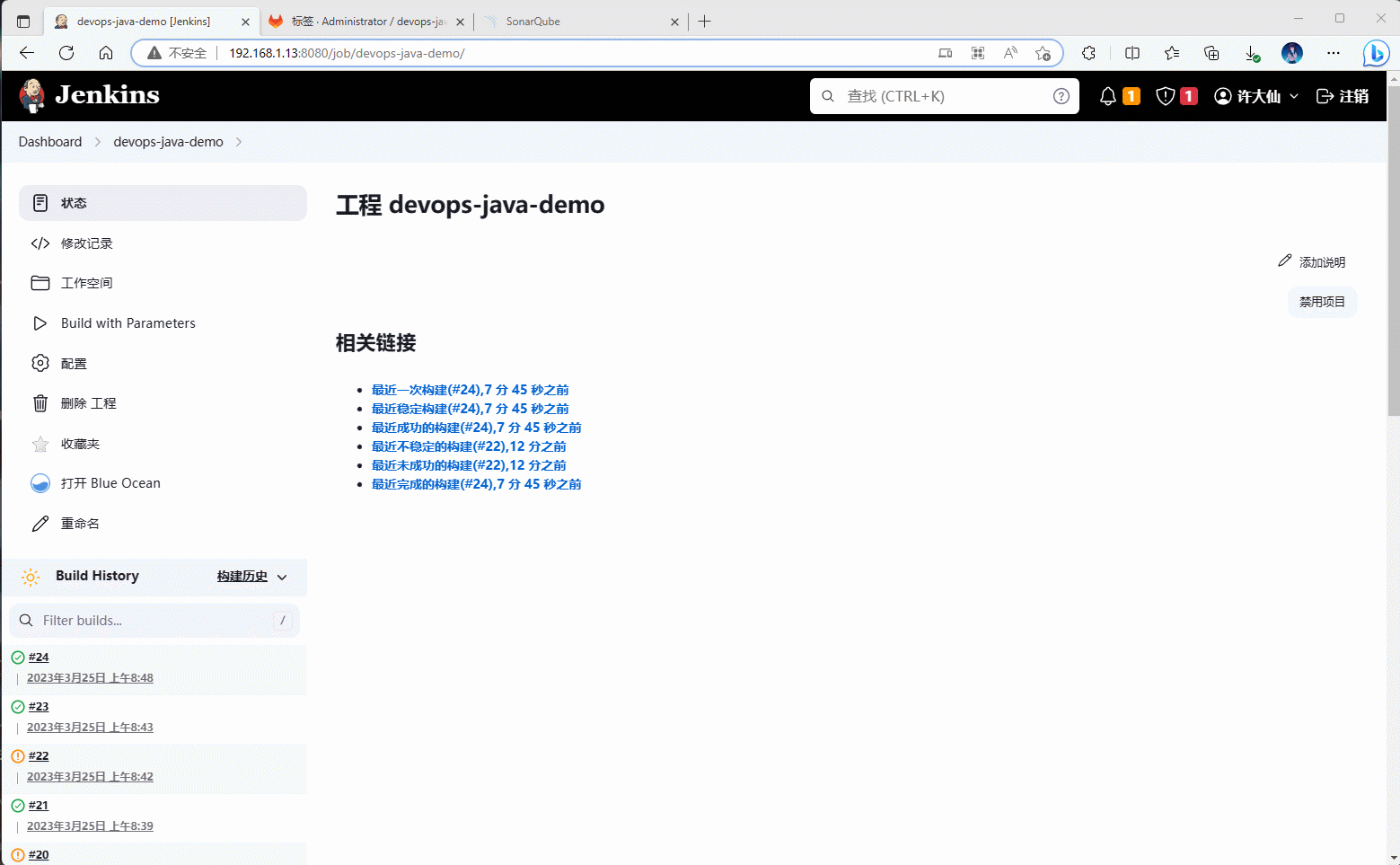The image size is (1400, 865).
Task: Click the browser profile avatar
Action: pos(1292,53)
